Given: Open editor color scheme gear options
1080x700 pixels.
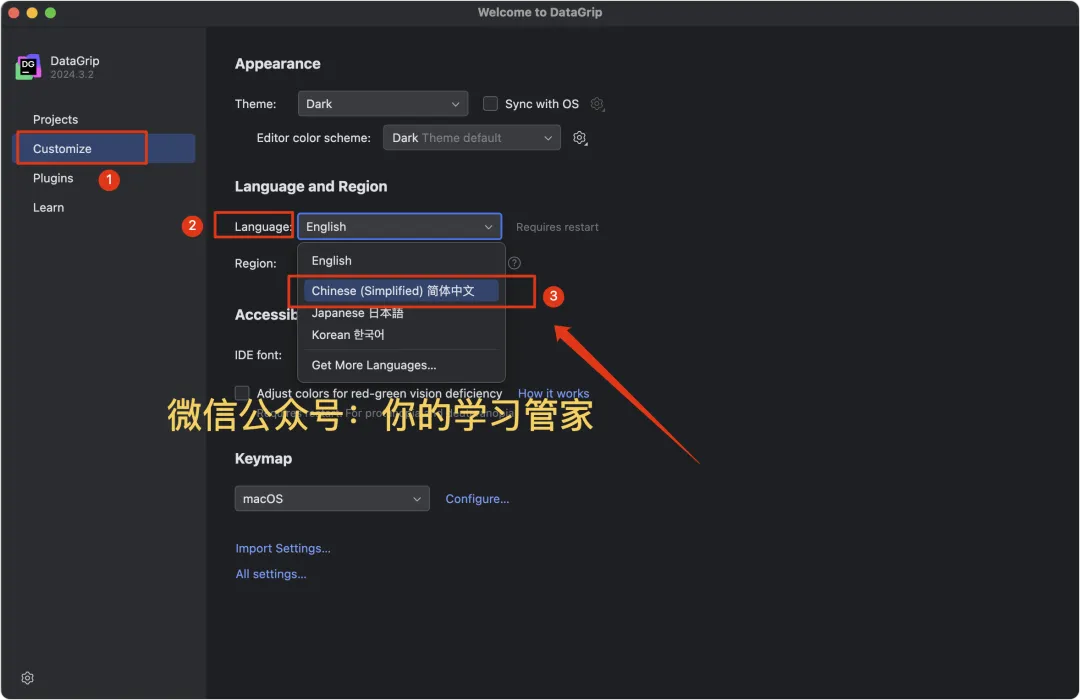Looking at the screenshot, I should tap(580, 138).
